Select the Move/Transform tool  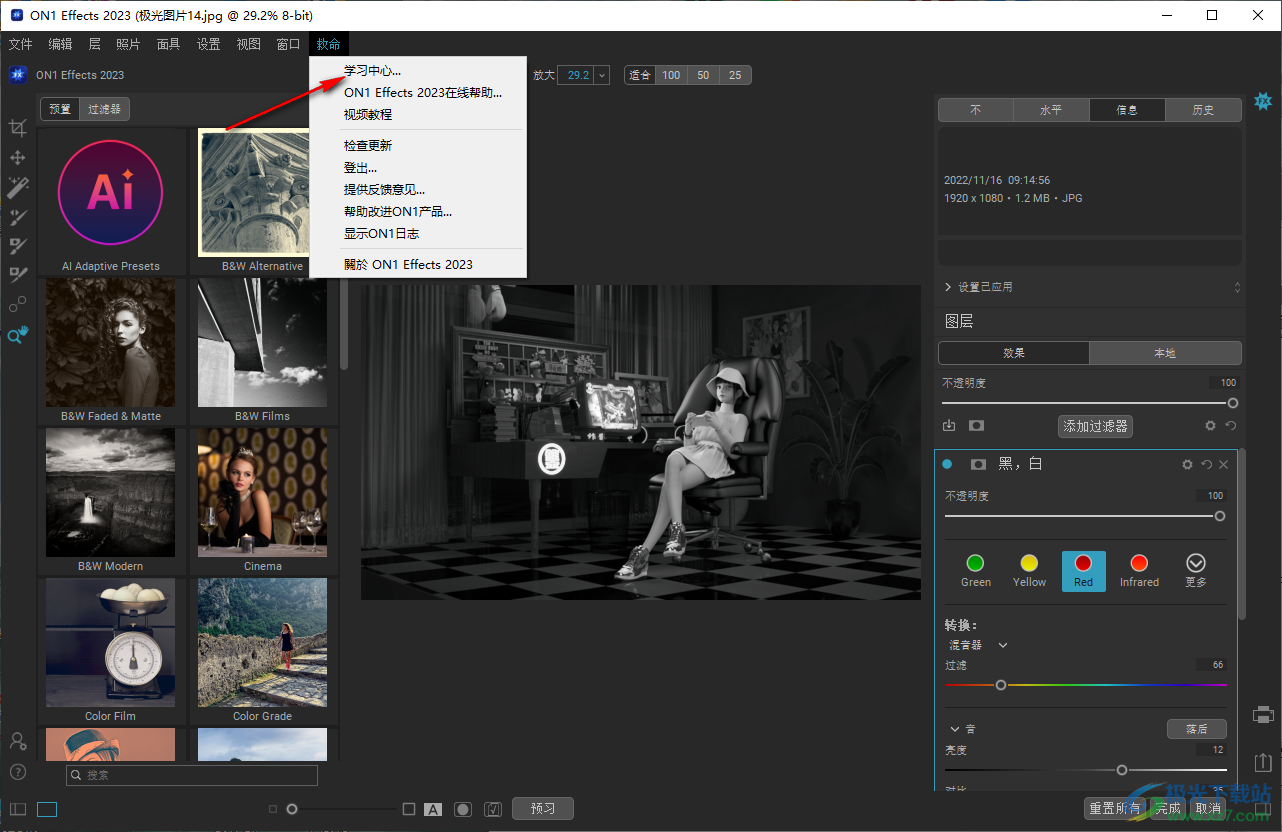17,158
